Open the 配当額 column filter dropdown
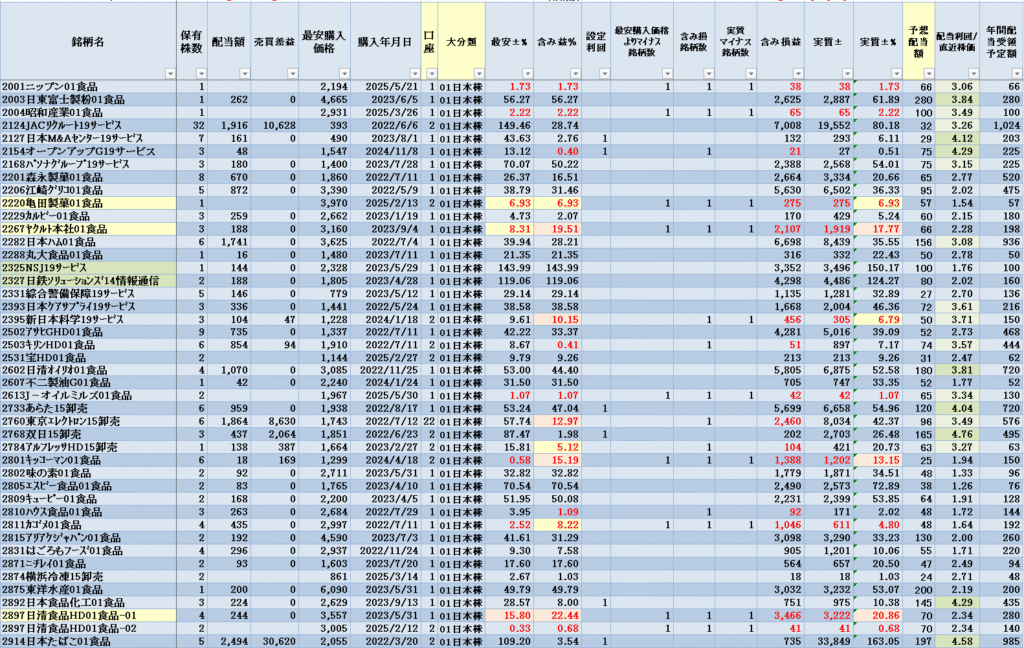 (245, 74)
